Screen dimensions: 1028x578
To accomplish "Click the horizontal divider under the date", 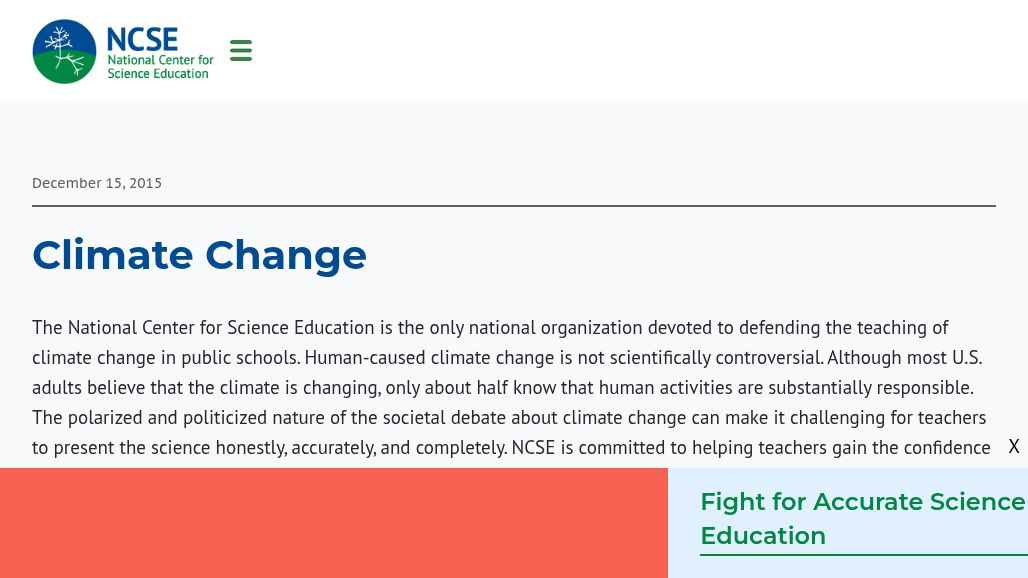I will (x=513, y=206).
